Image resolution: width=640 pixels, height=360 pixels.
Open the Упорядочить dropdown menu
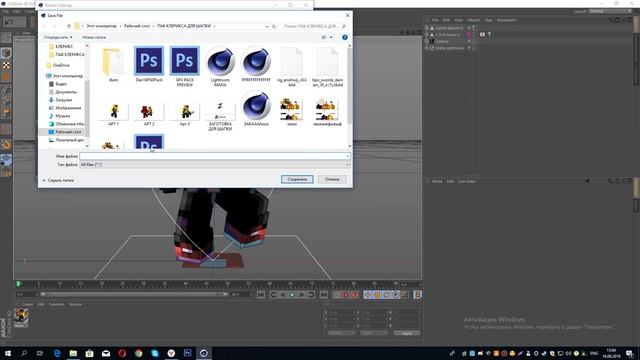pyautogui.click(x=58, y=37)
